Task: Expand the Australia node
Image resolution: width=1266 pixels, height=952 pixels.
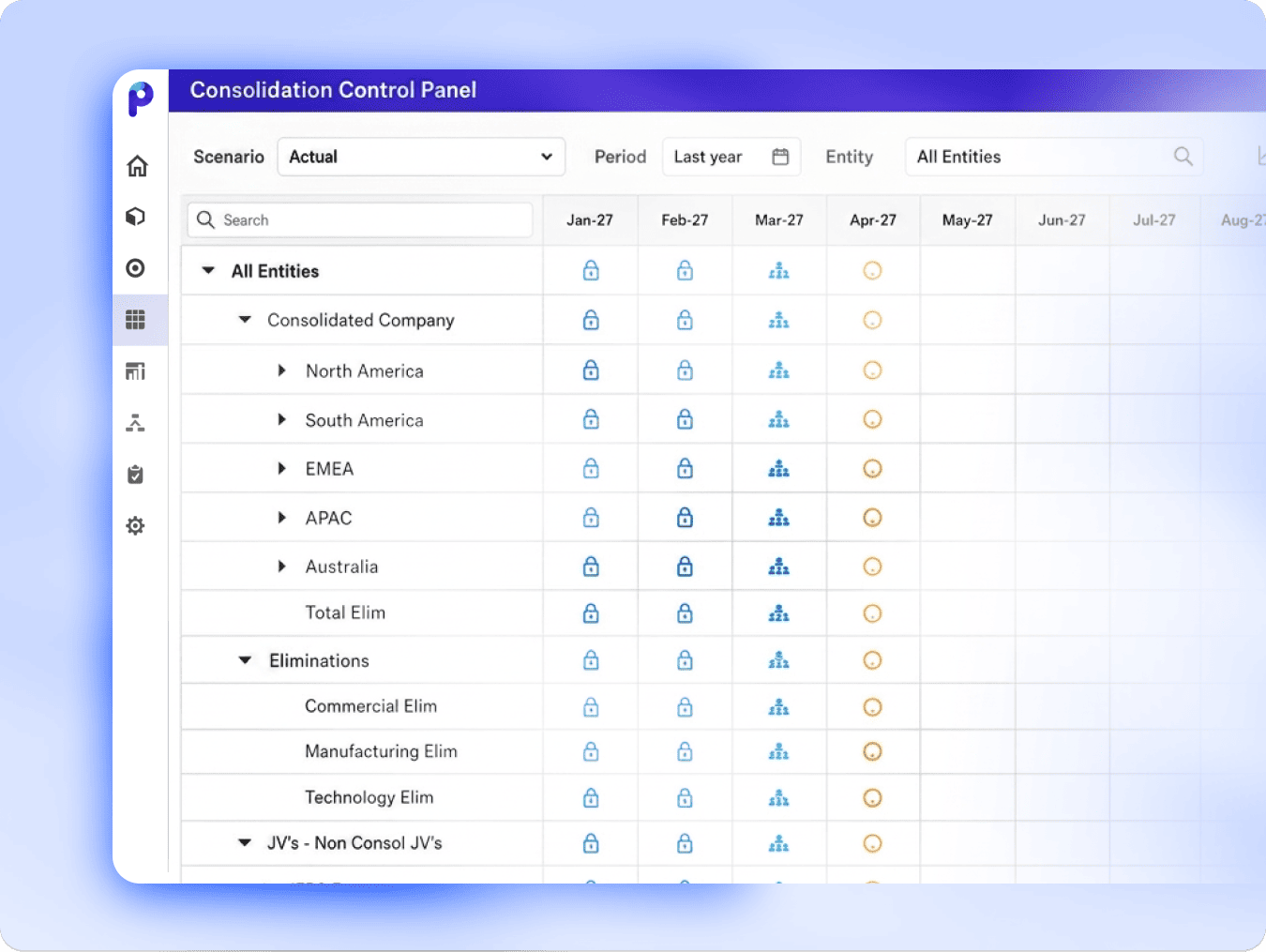Action: tap(281, 567)
